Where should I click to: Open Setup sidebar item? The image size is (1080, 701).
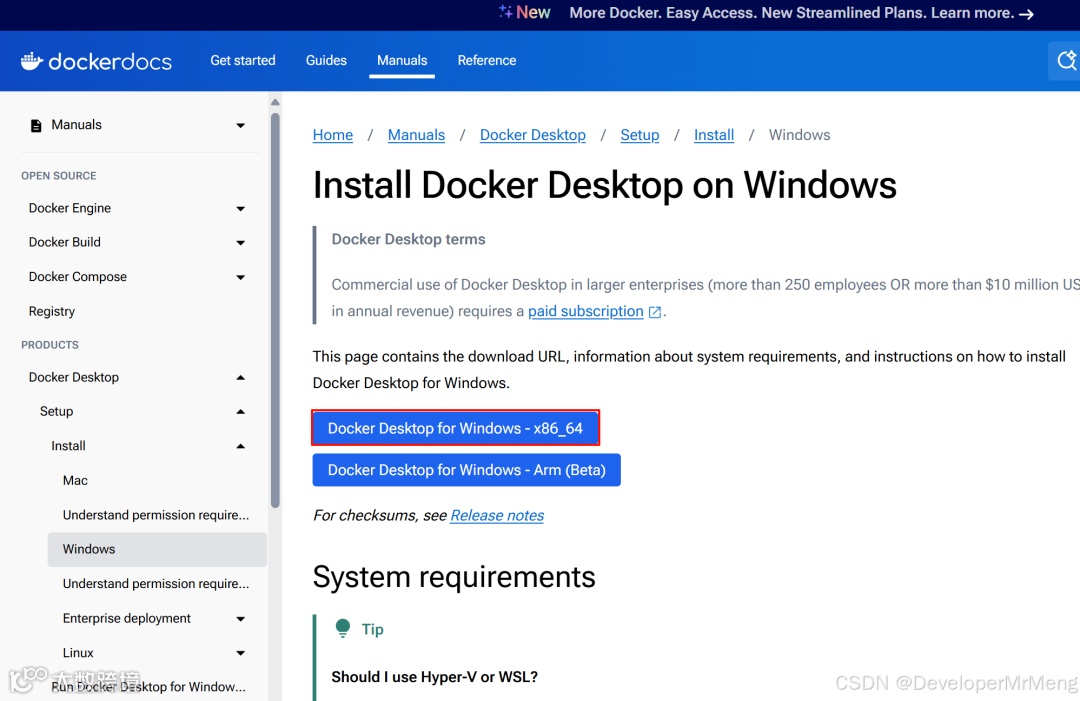(x=56, y=412)
